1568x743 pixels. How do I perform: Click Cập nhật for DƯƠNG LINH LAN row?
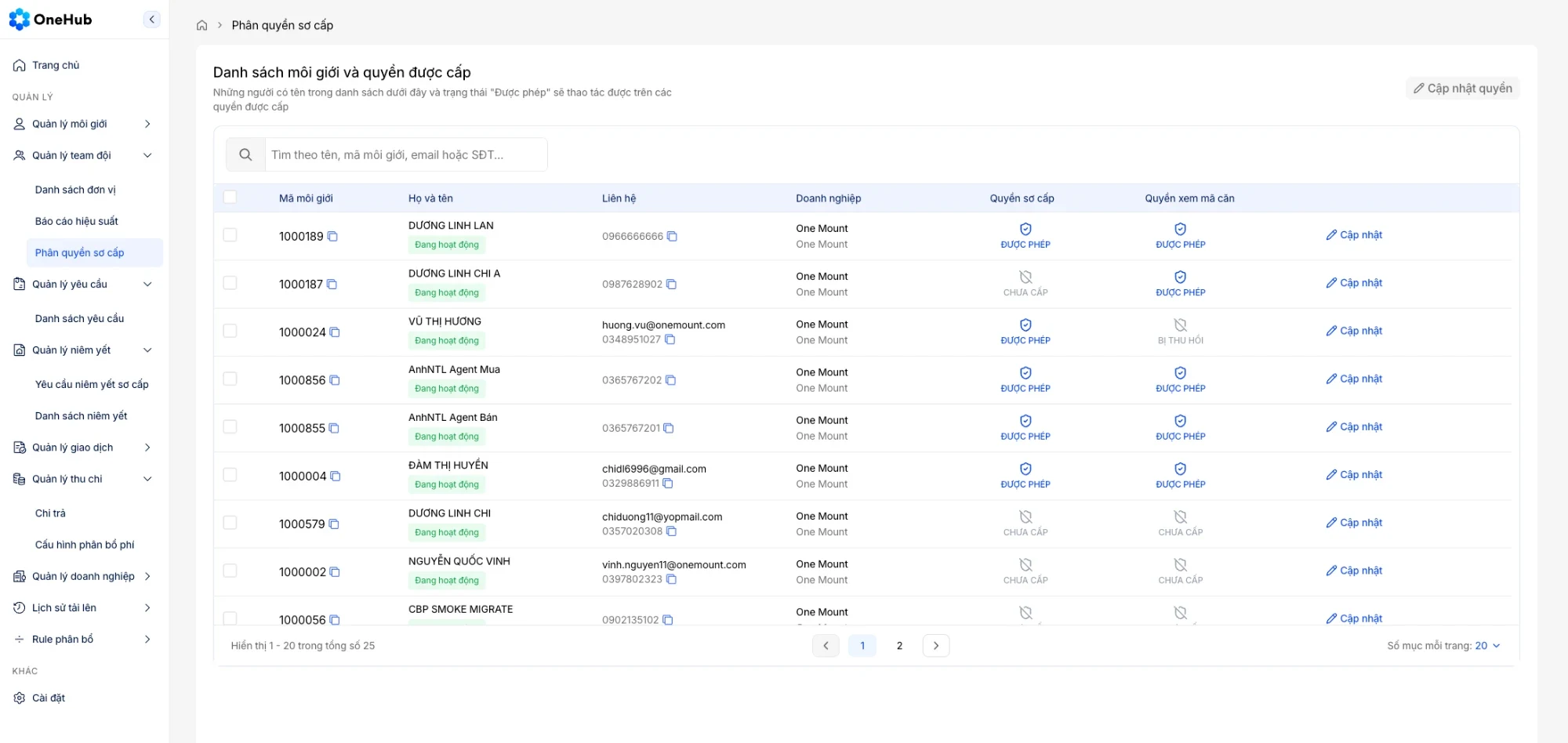click(x=1354, y=234)
